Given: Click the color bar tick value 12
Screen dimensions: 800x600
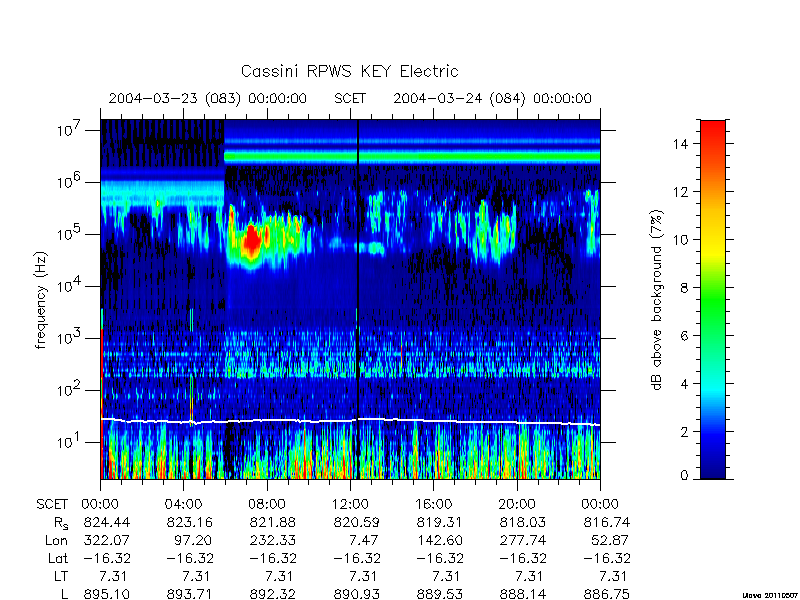Looking at the screenshot, I should [x=681, y=192].
